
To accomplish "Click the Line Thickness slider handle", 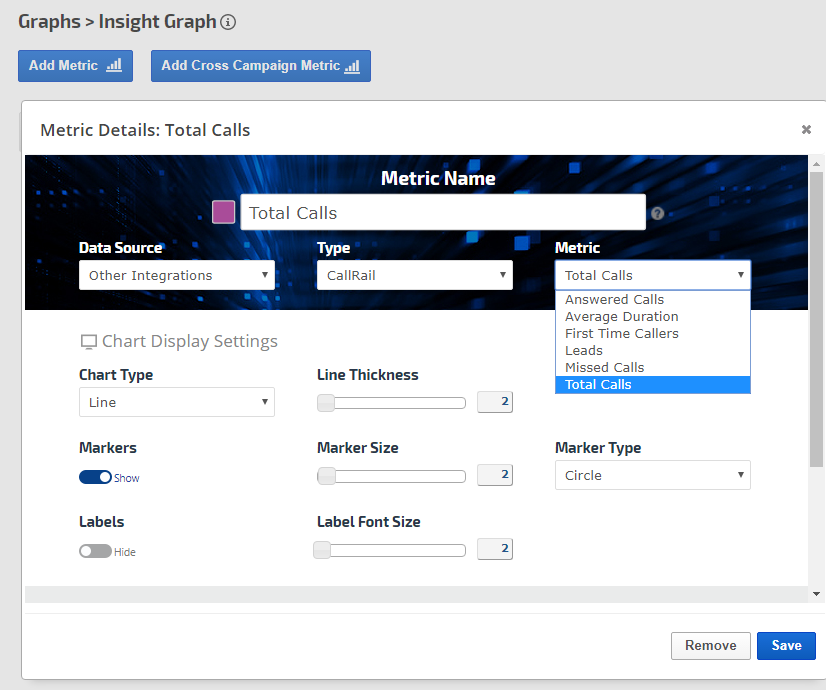I will point(326,403).
